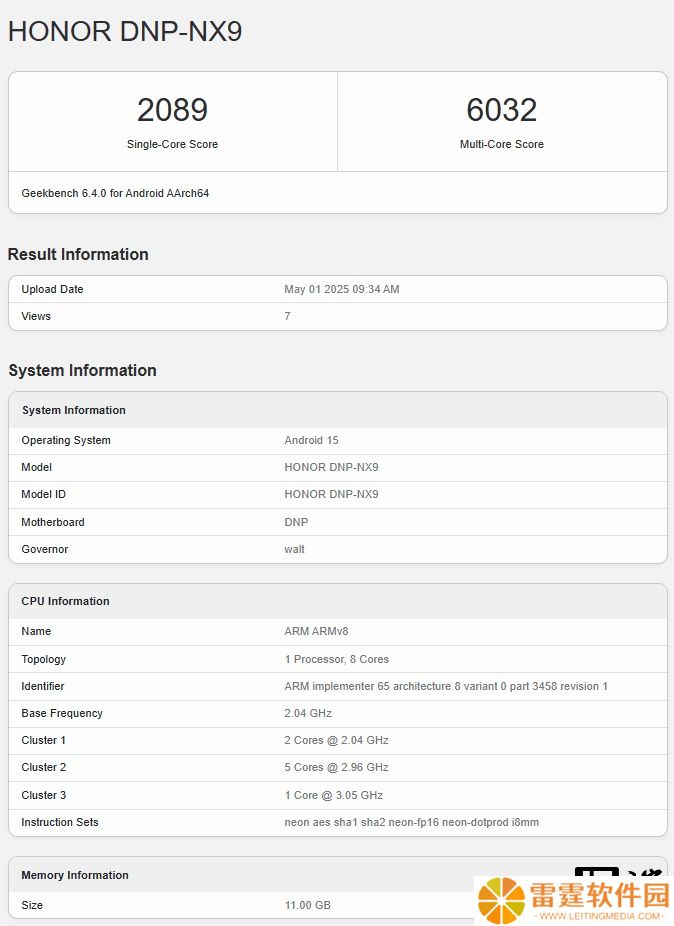Click the Cluster 1 label
This screenshot has width=674, height=926.
click(x=43, y=741)
